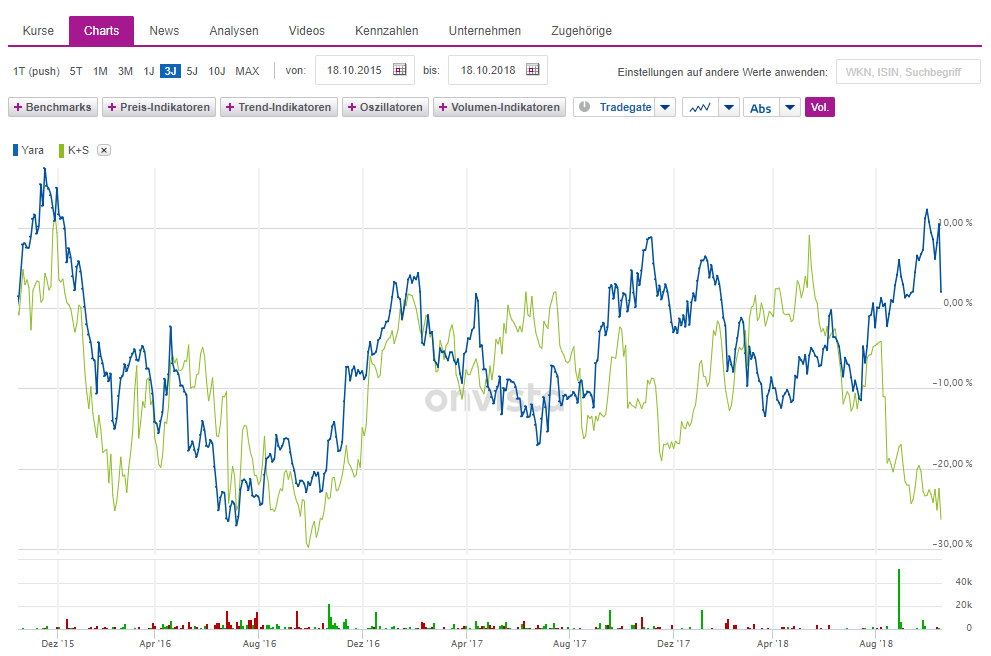991x656 pixels.
Task: Click the tall green volume bar near Aug '18
Action: pos(899,598)
